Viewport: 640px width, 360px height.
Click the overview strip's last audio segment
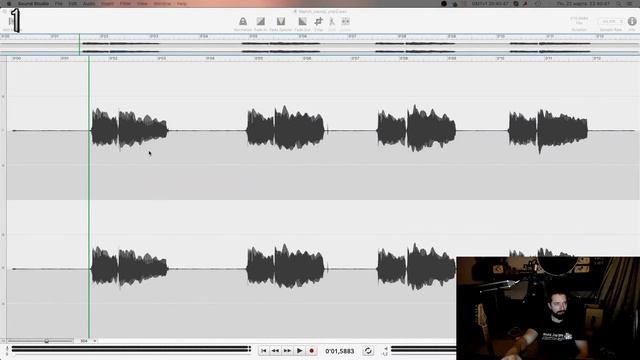[550, 47]
